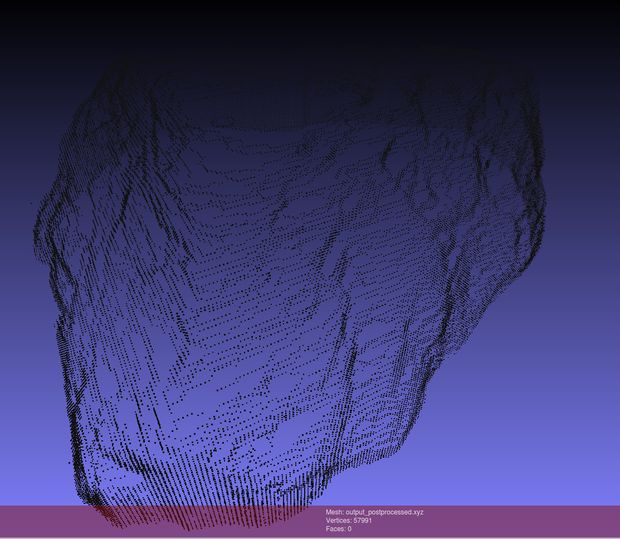This screenshot has width=620, height=539.
Task: Click the Faces: 0 count text
Action: pos(338,529)
